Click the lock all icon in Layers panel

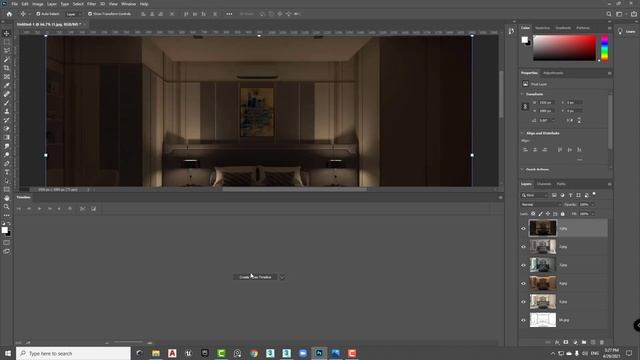coord(562,213)
